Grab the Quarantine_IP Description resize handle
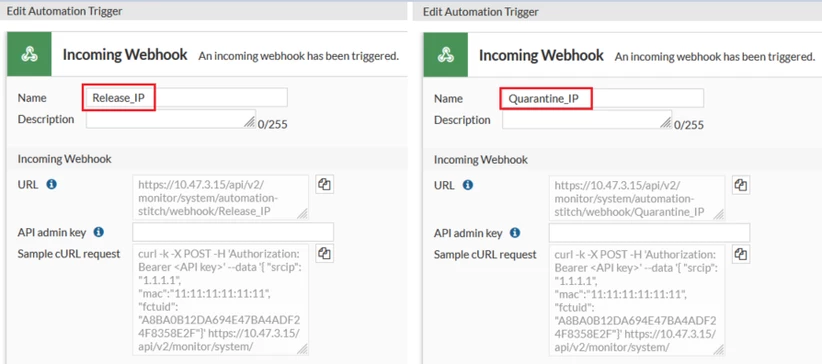 pos(665,123)
